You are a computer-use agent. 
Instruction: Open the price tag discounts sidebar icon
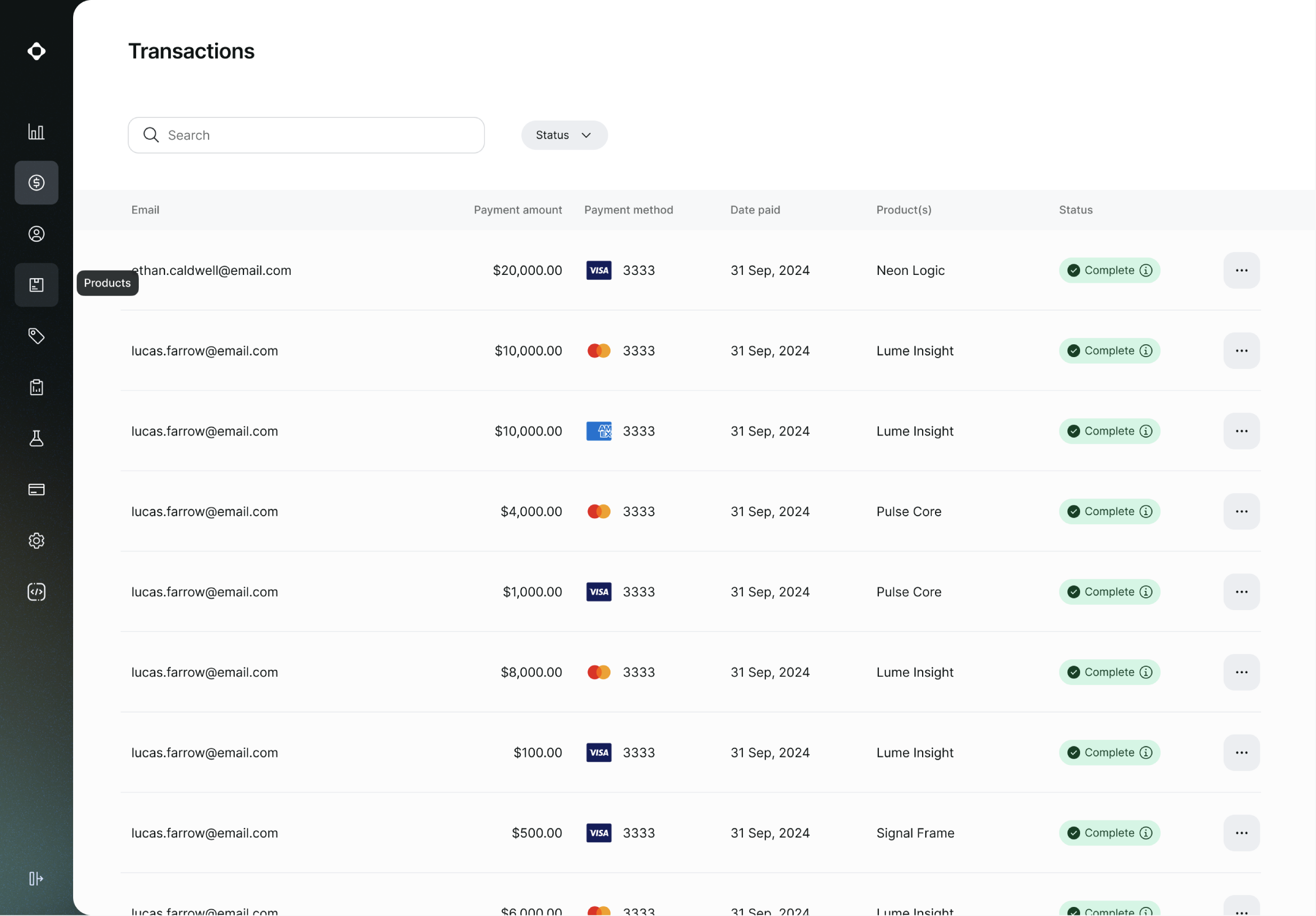tap(36, 336)
